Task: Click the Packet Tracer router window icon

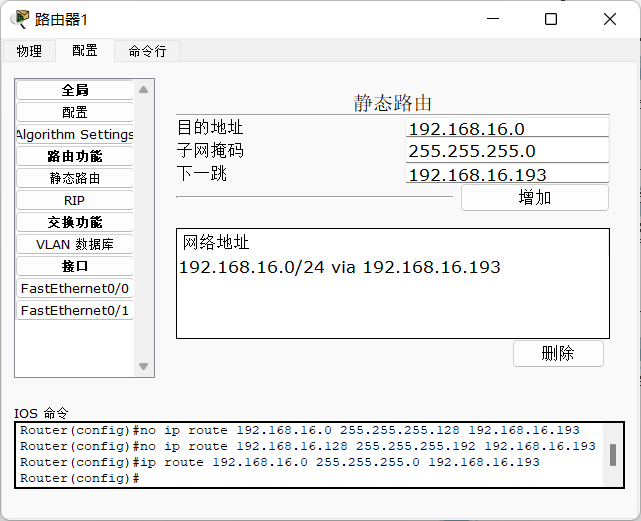Action: [x=20, y=19]
